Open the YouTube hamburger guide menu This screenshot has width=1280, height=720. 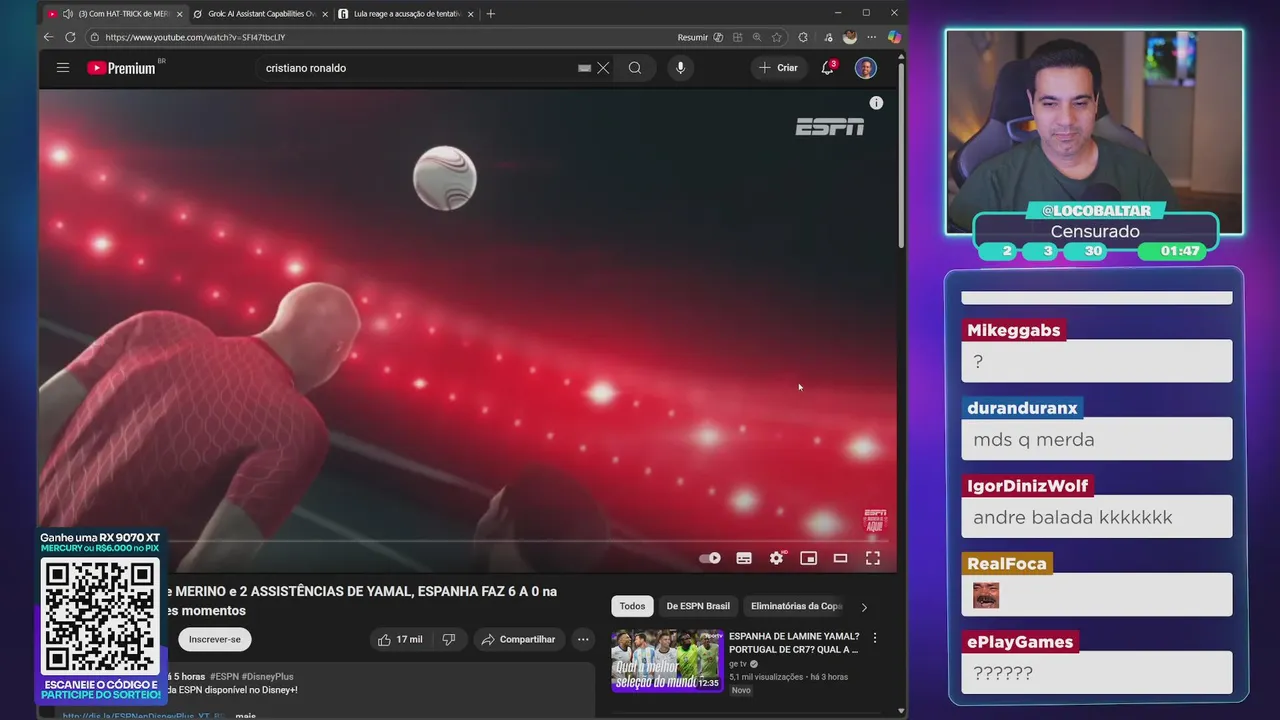click(63, 68)
